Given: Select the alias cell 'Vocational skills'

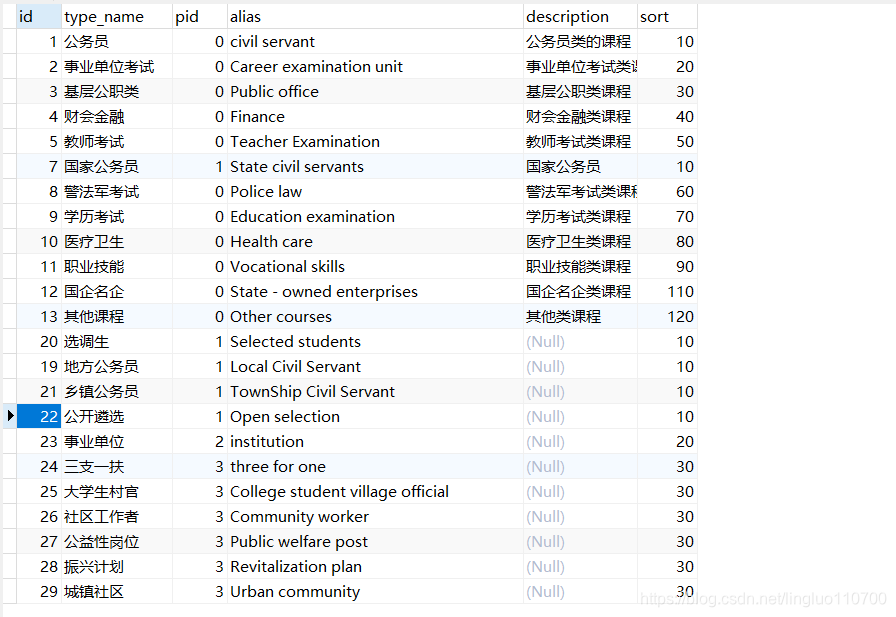Looking at the screenshot, I should [x=375, y=267].
